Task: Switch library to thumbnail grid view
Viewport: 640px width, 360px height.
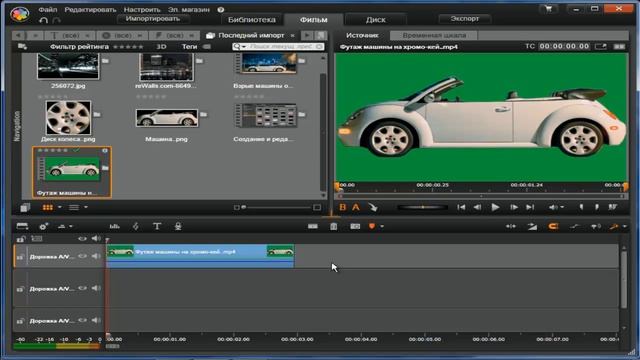Action: coord(48,208)
